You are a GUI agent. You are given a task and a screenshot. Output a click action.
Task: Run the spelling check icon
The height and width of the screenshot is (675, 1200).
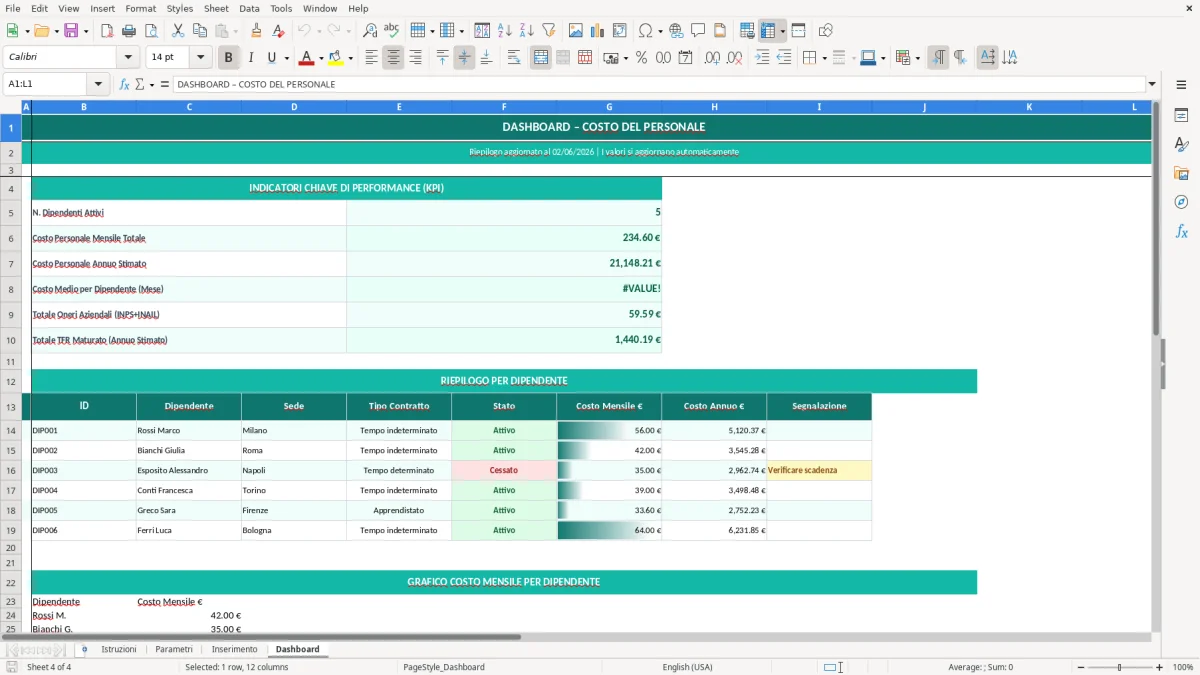pyautogui.click(x=392, y=31)
